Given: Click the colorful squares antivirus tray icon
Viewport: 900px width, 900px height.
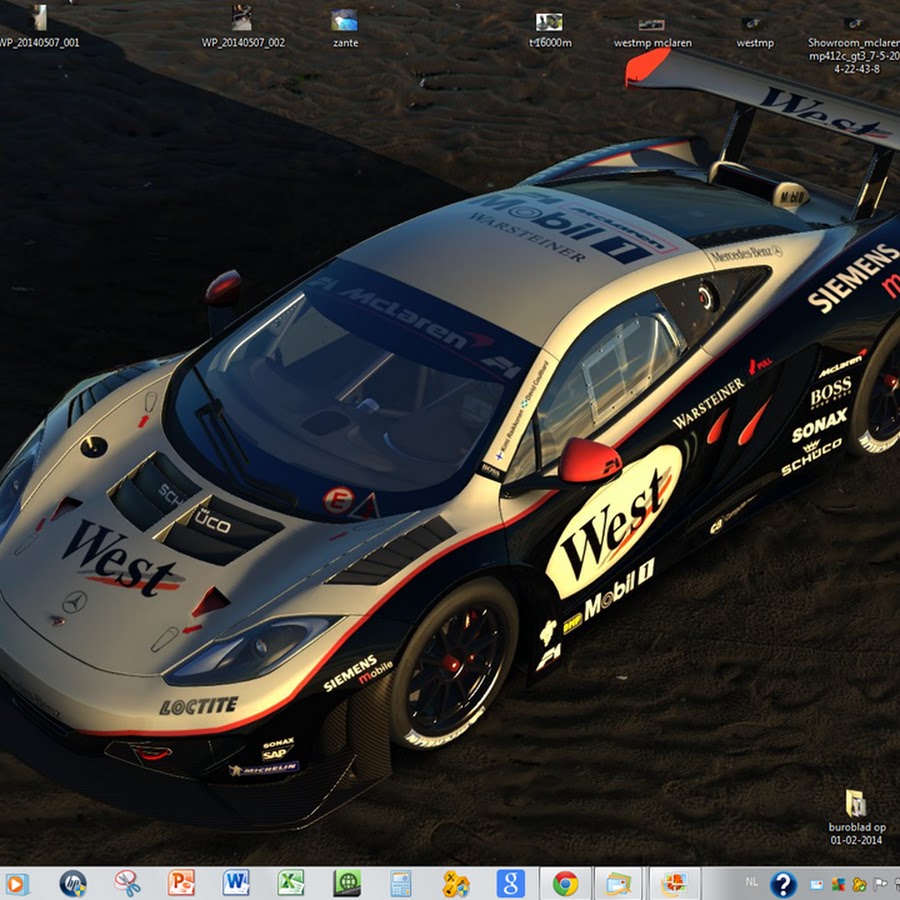Looking at the screenshot, I should 839,885.
